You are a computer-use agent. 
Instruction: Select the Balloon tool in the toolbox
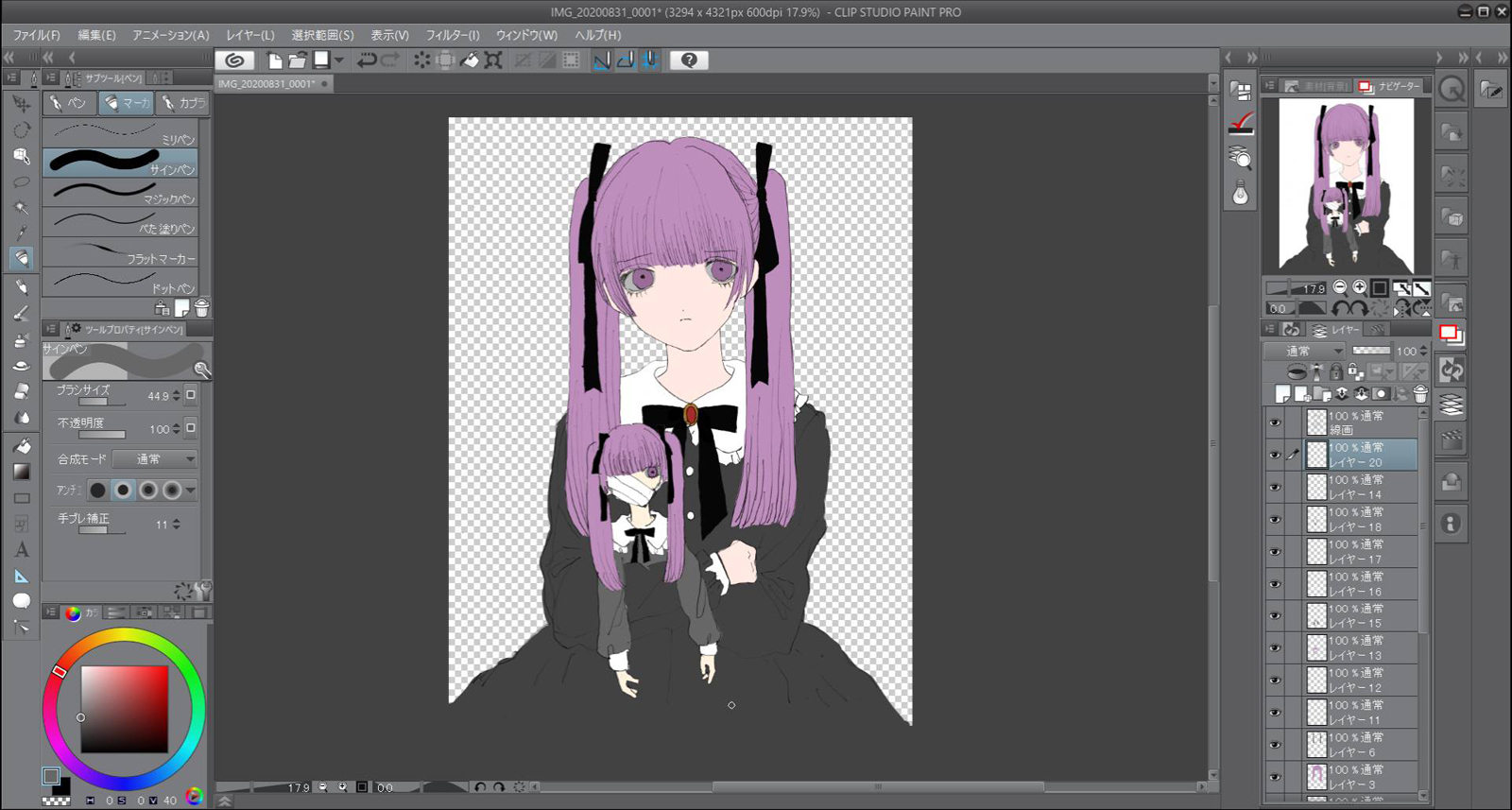click(22, 601)
